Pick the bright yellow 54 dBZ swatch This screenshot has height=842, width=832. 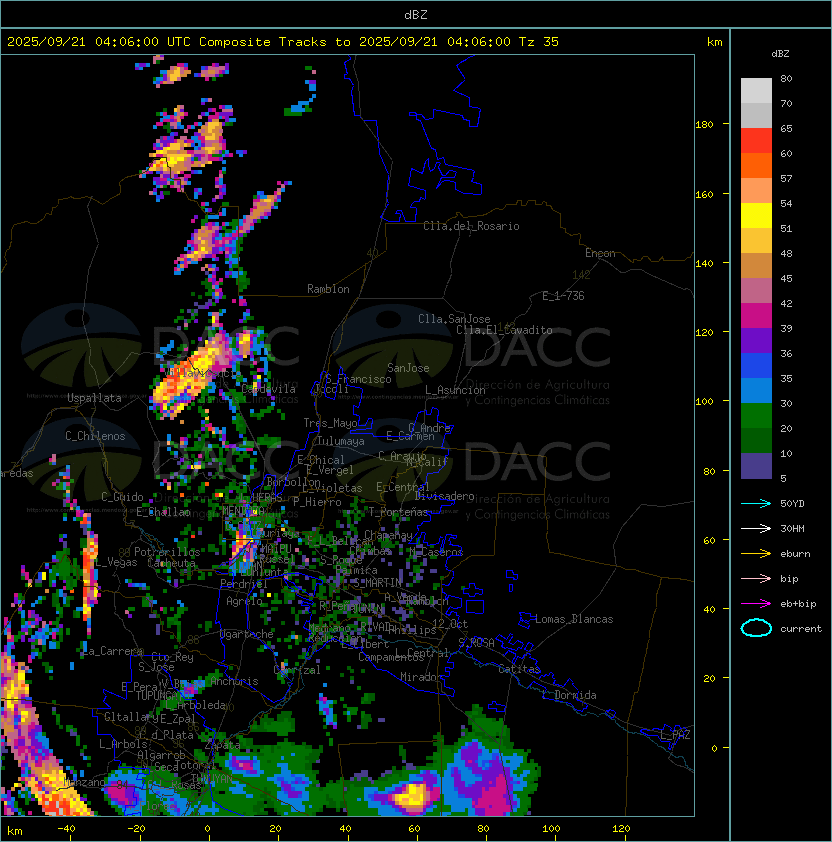756,216
